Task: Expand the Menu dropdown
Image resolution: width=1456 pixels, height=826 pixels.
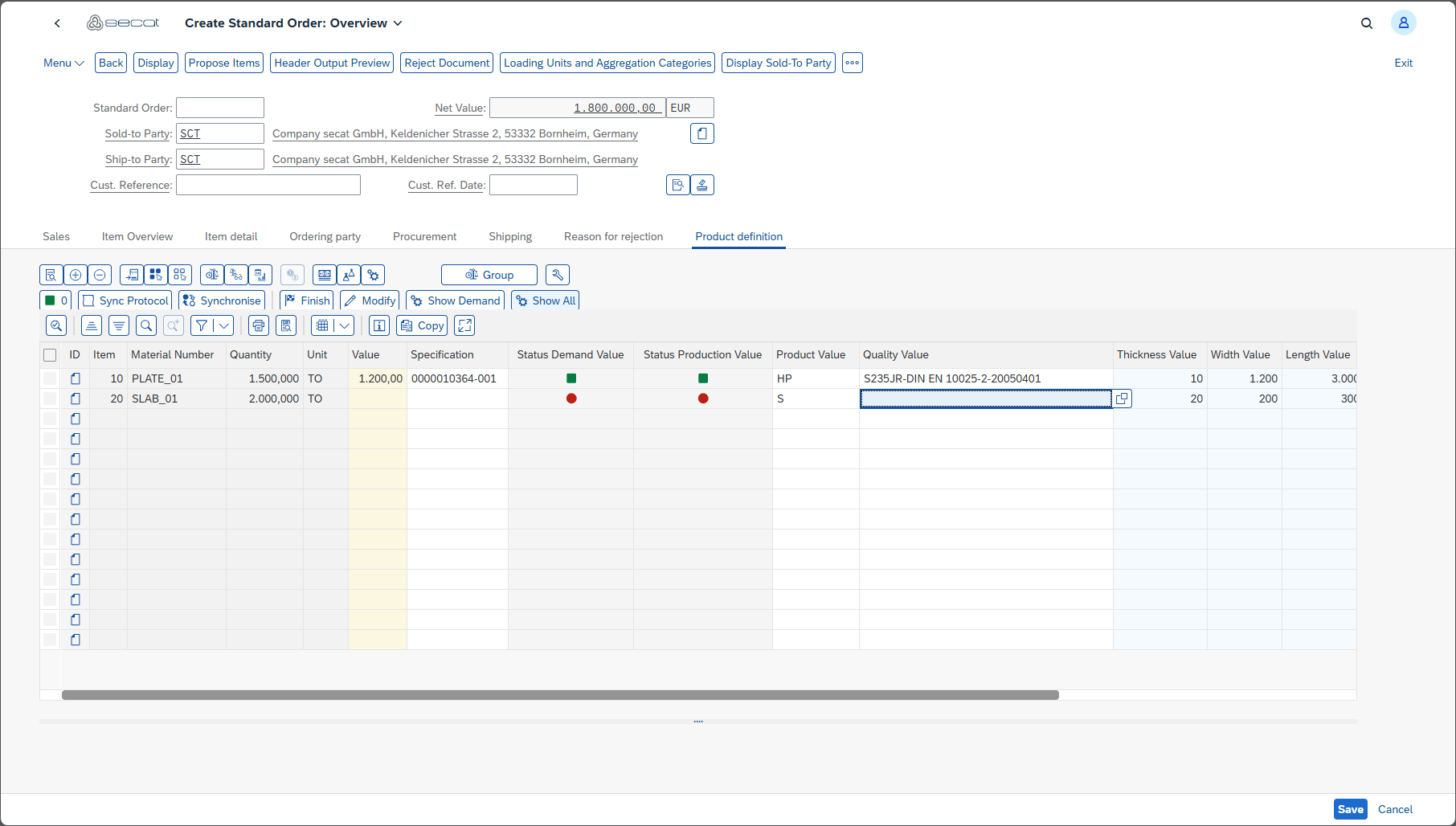Action: (63, 63)
